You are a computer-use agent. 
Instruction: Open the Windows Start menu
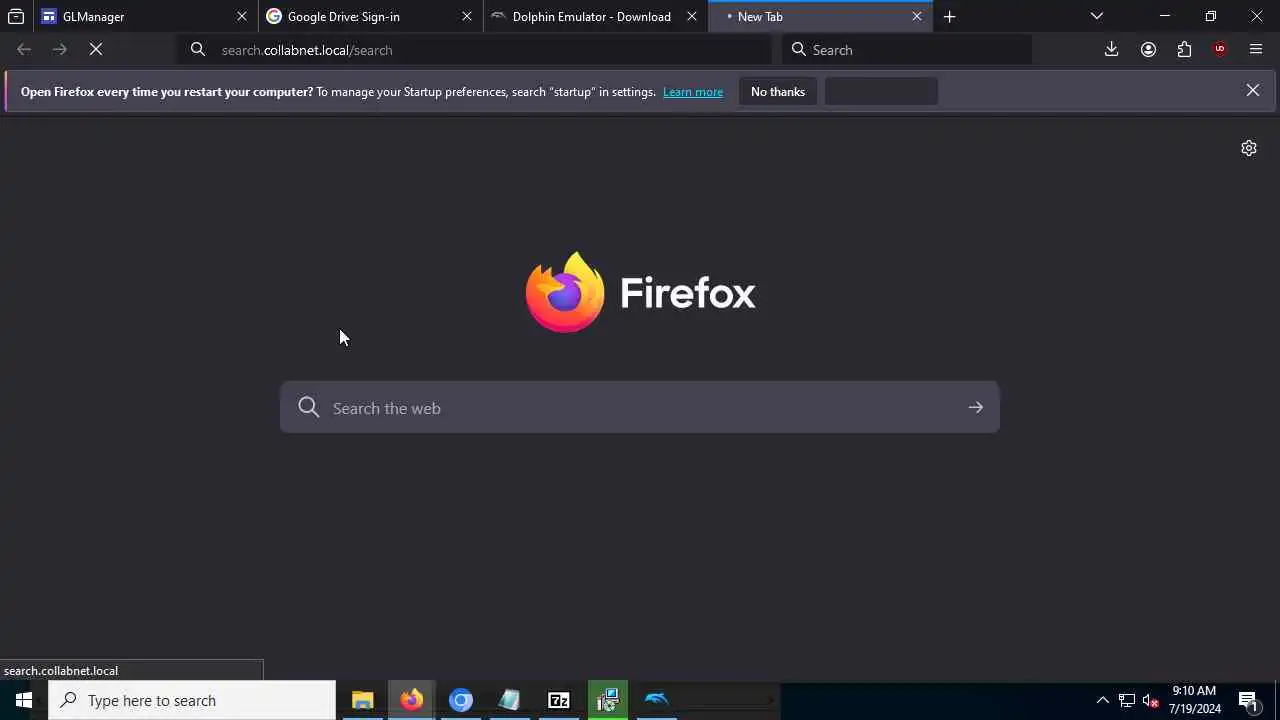click(x=24, y=700)
